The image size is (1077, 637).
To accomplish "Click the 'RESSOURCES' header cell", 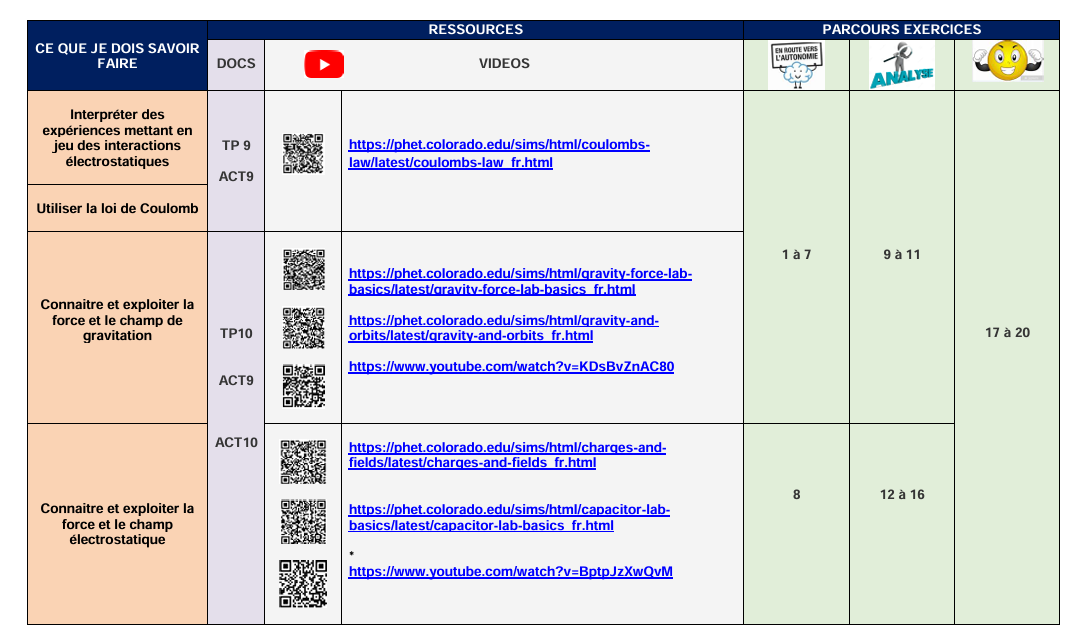I will pyautogui.click(x=475, y=30).
